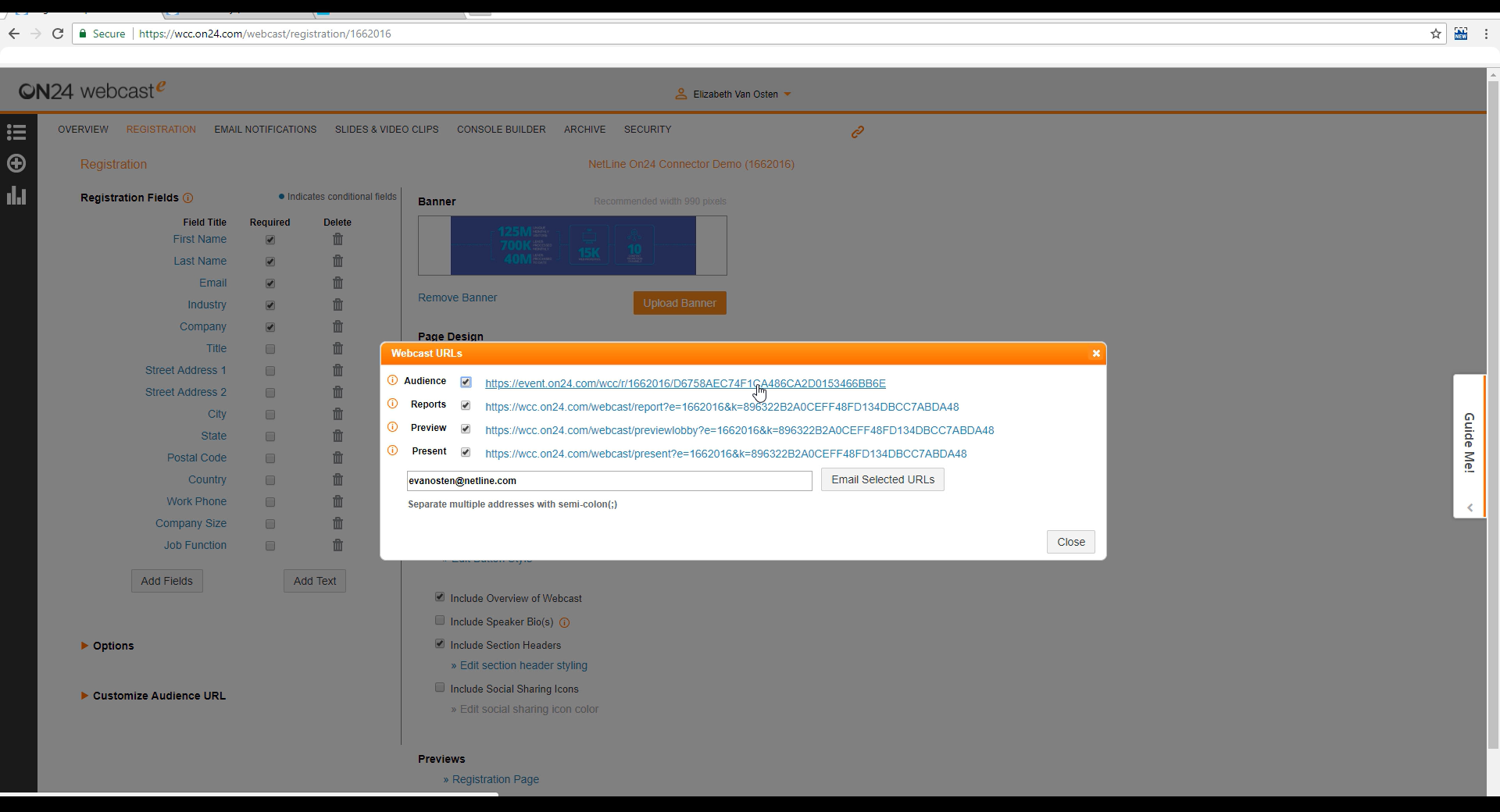Go to Console Builder tab
The height and width of the screenshot is (812, 1500).
(502, 130)
